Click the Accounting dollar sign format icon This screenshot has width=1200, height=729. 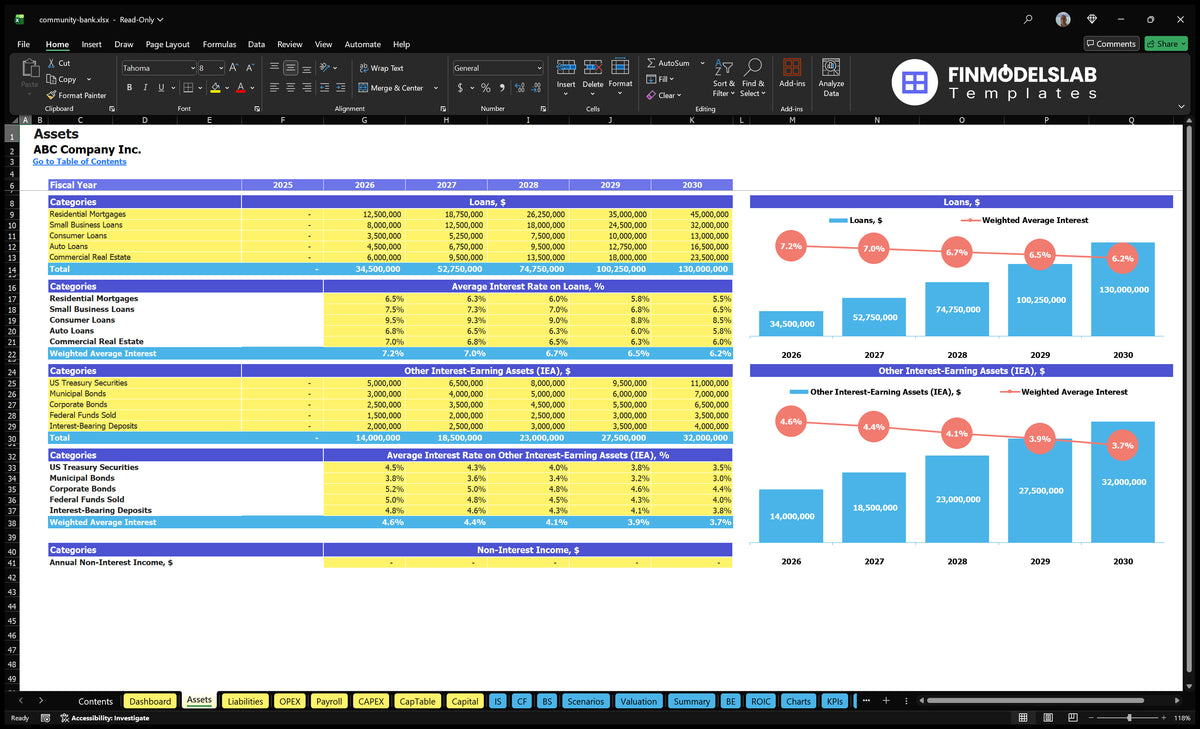click(x=460, y=88)
